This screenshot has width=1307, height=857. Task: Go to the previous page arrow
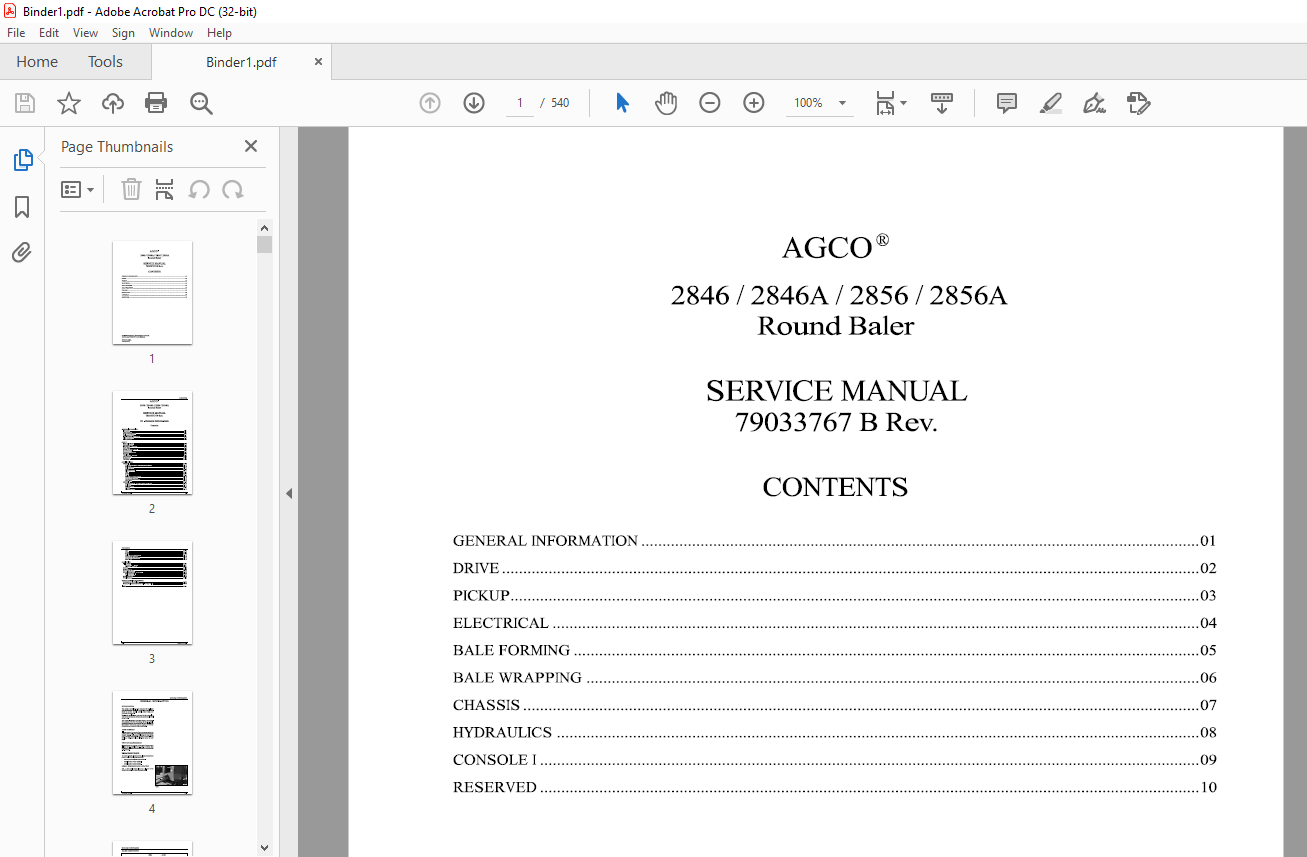430,103
